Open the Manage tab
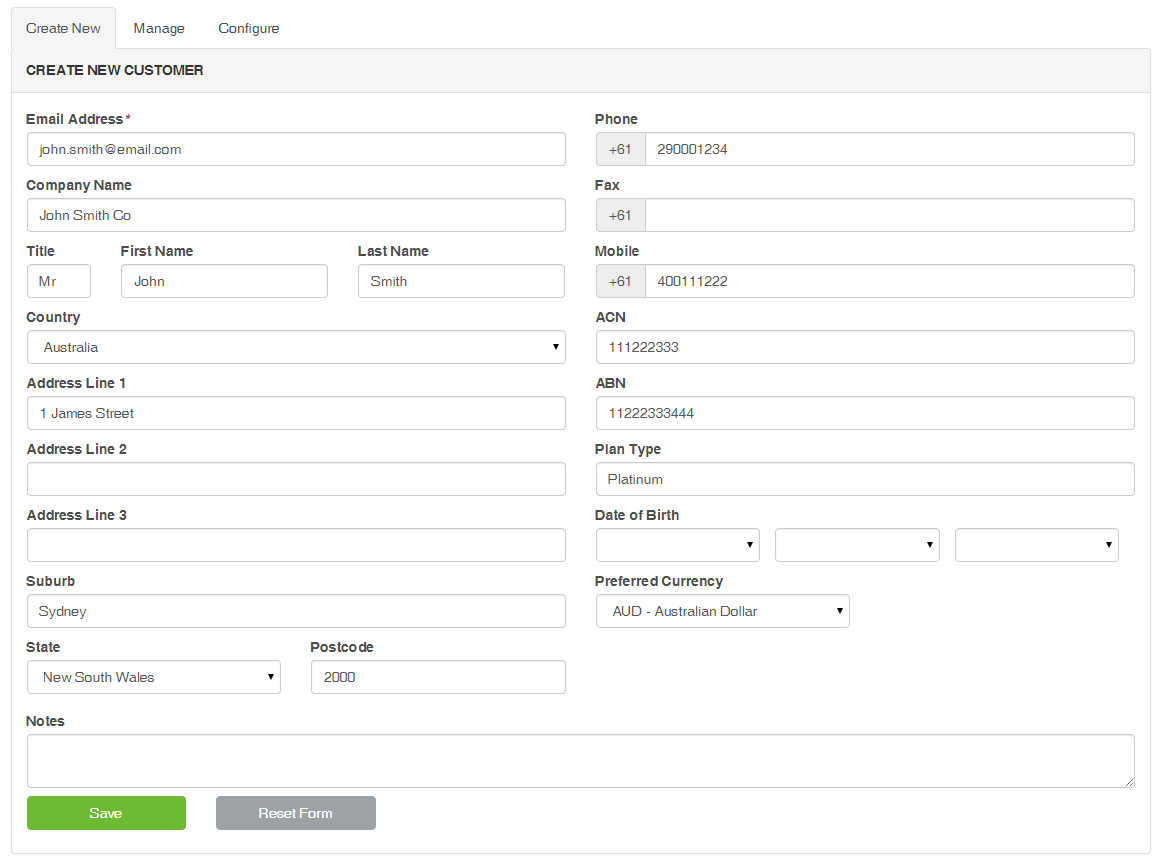This screenshot has height=866, width=1162. click(159, 28)
